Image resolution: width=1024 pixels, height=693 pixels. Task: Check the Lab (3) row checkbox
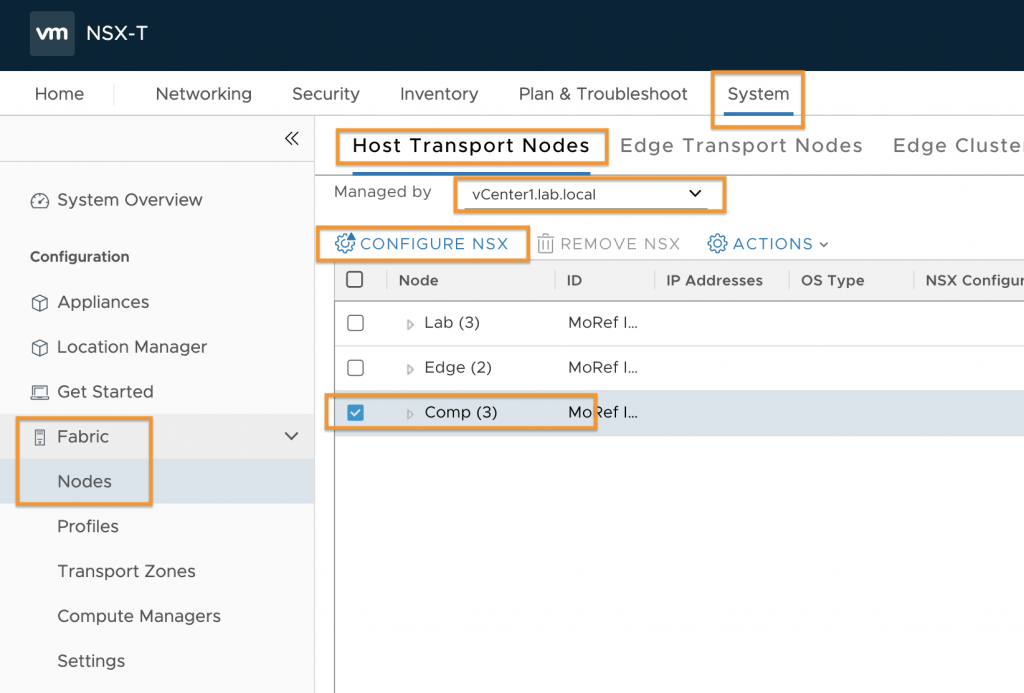click(x=355, y=323)
